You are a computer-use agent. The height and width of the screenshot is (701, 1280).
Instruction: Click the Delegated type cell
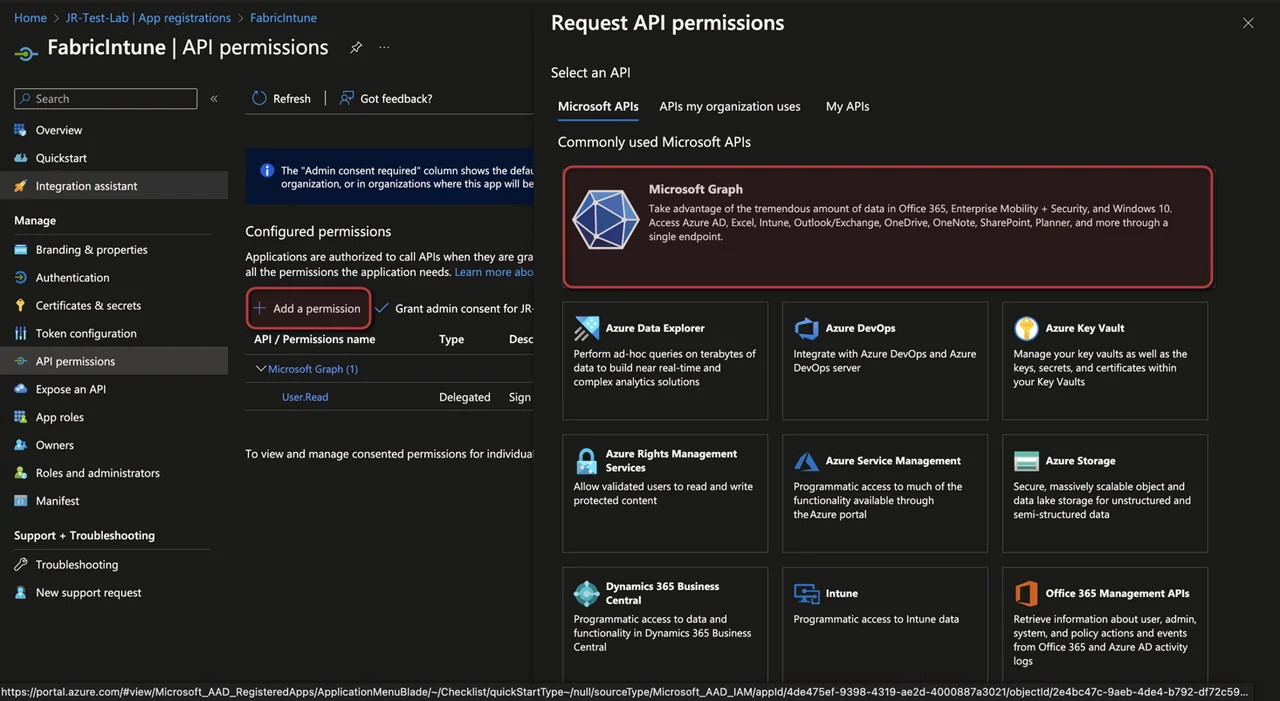click(x=465, y=397)
